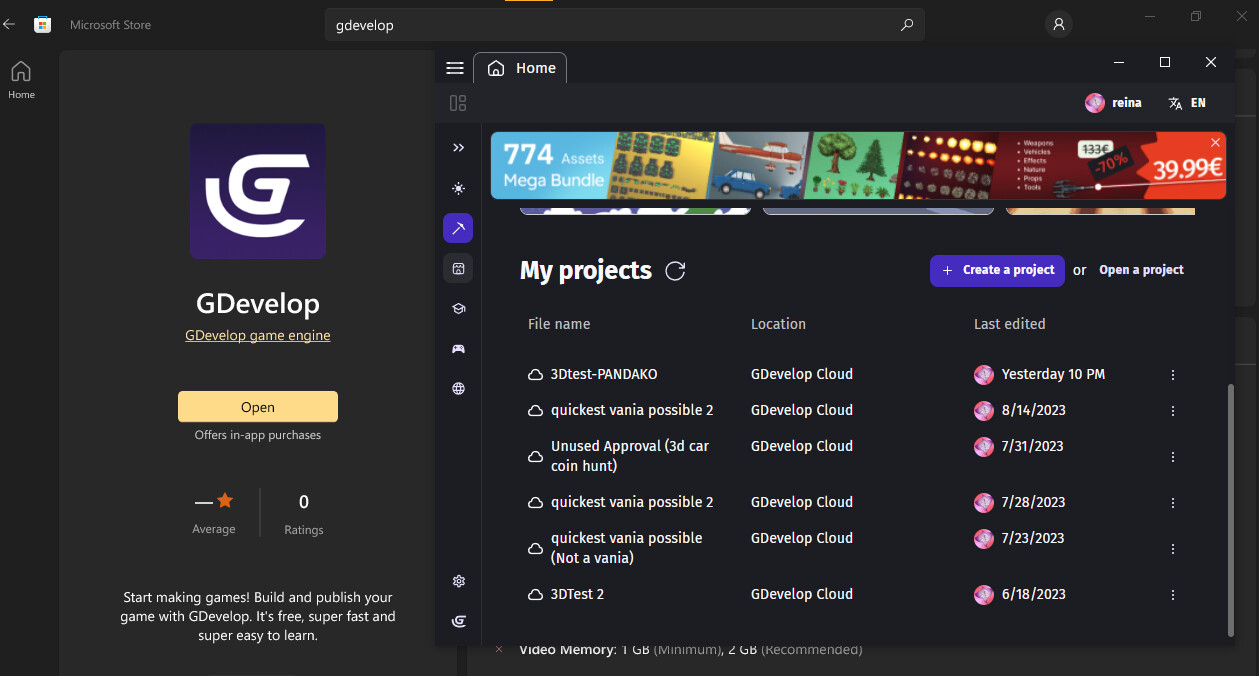Open the Community globe icon in the sidebar

tap(458, 389)
